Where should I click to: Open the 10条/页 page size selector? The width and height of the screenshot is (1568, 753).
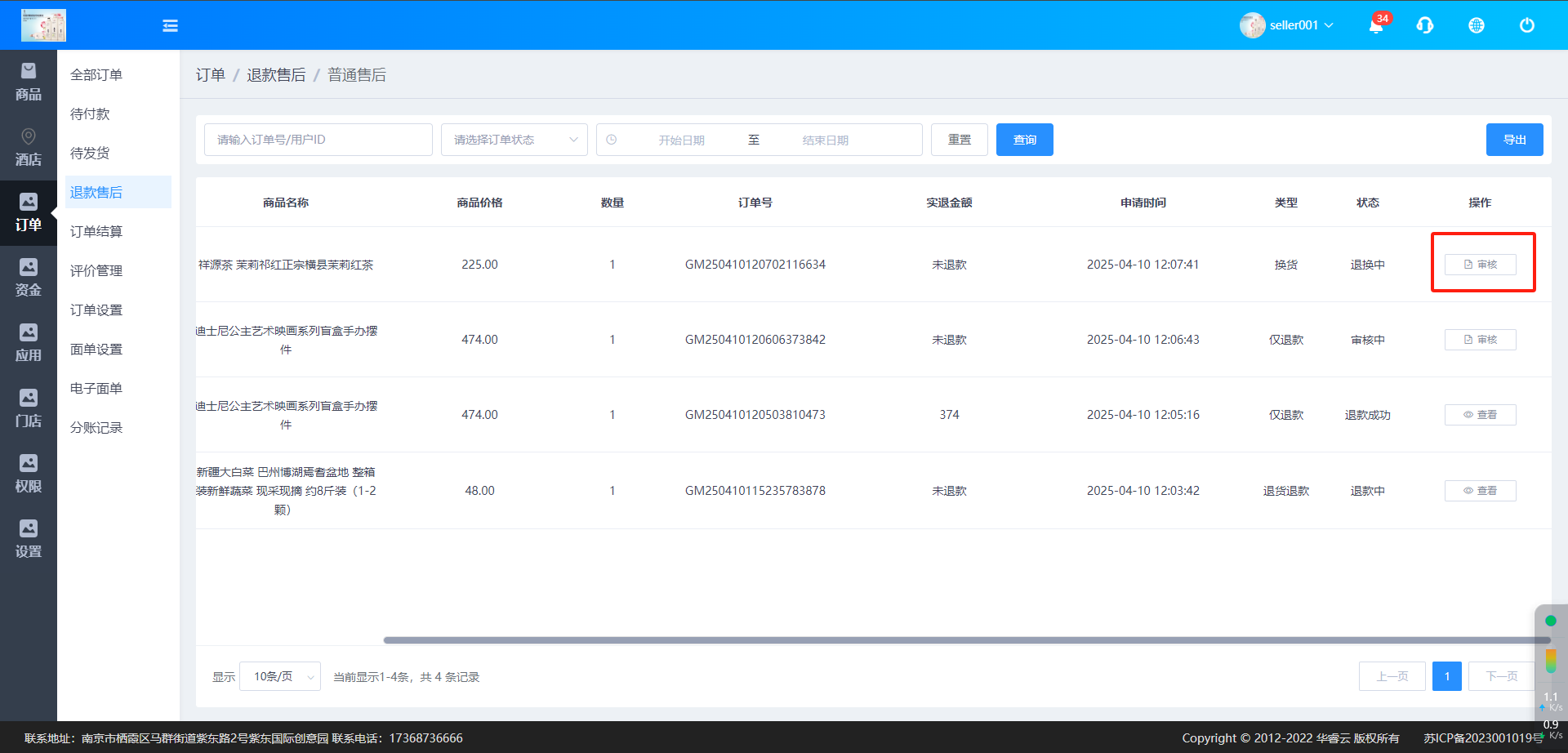pos(280,676)
